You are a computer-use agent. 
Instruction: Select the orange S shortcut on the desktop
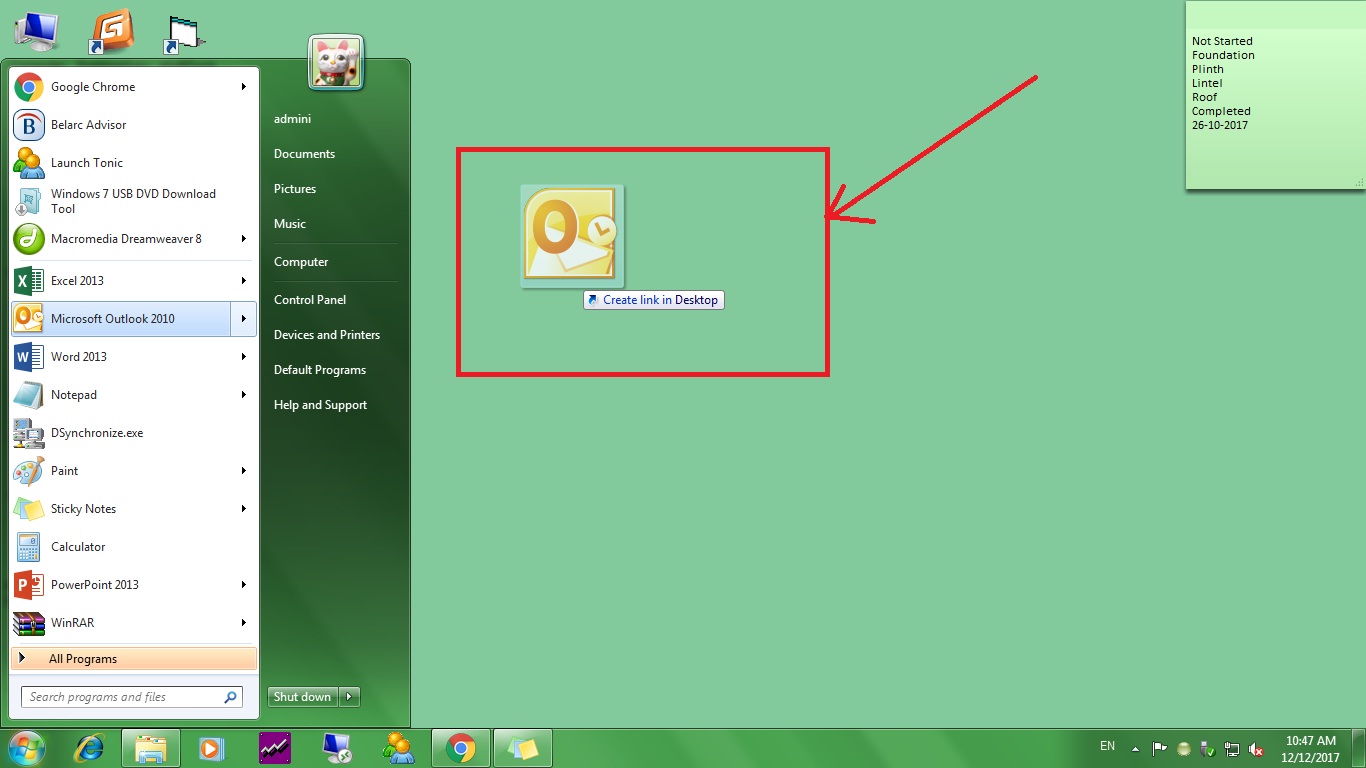click(x=111, y=32)
